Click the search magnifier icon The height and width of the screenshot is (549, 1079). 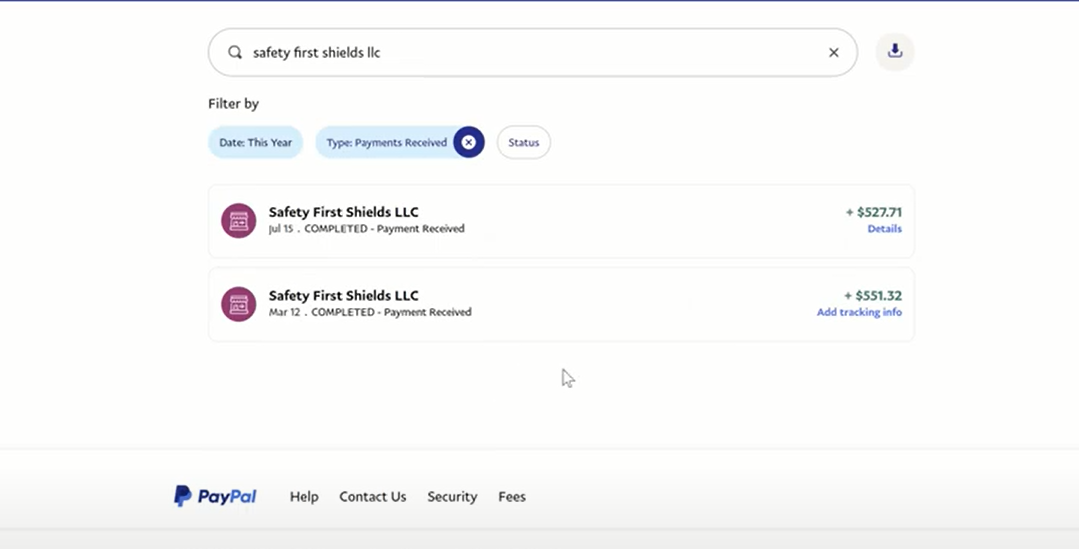click(235, 52)
